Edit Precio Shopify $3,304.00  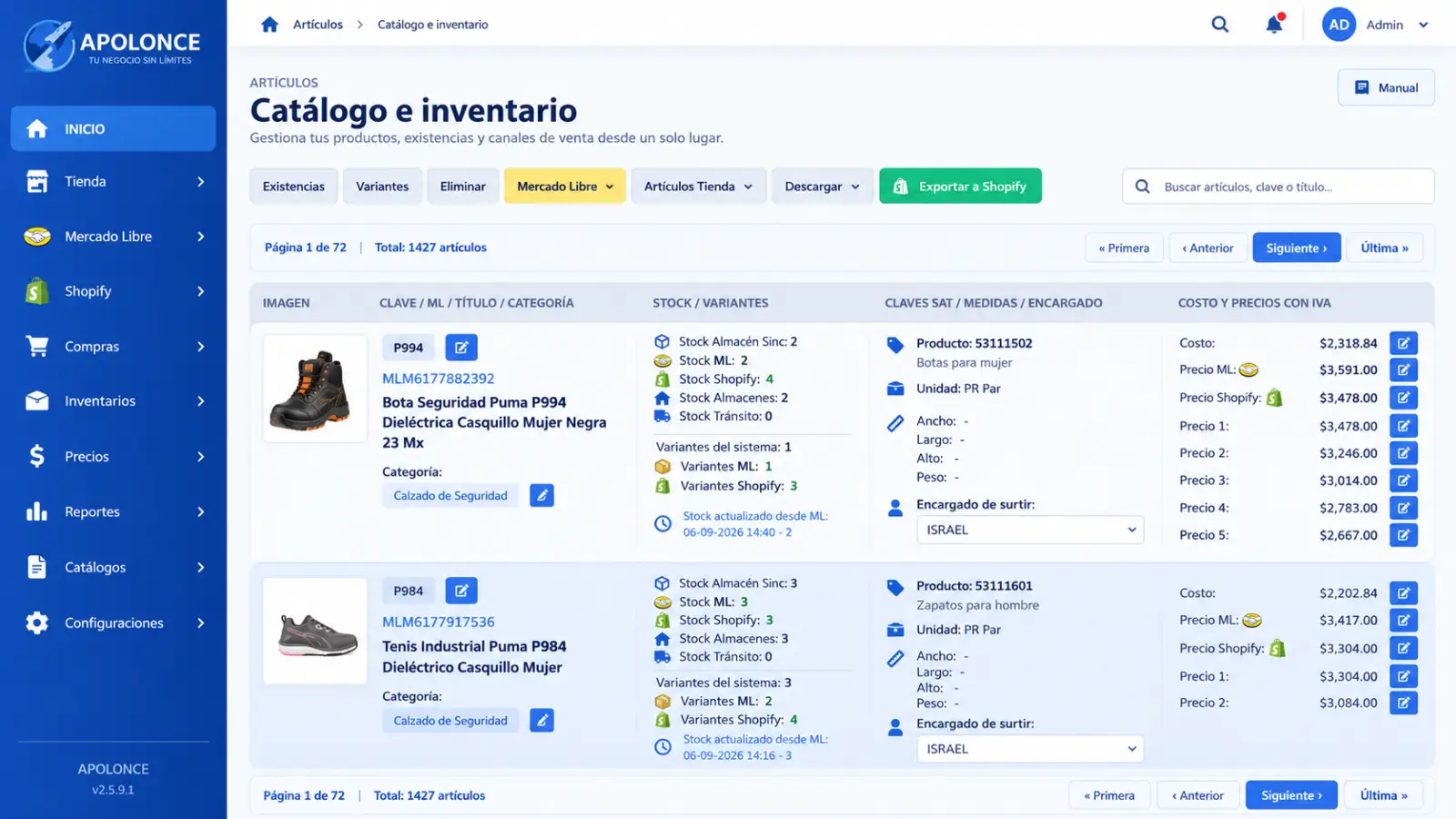[x=1403, y=649]
